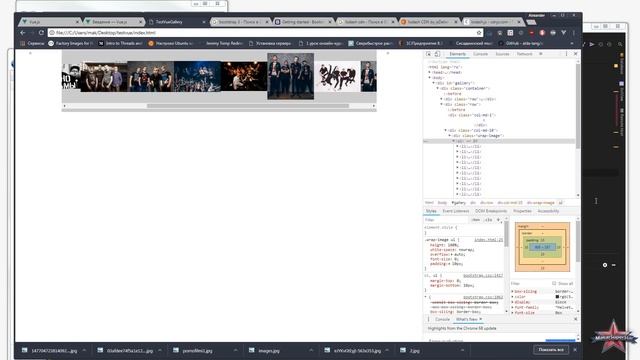Collapse the div class col-md-10 node
Viewport: 640px width, 360px height.
(x=445, y=130)
